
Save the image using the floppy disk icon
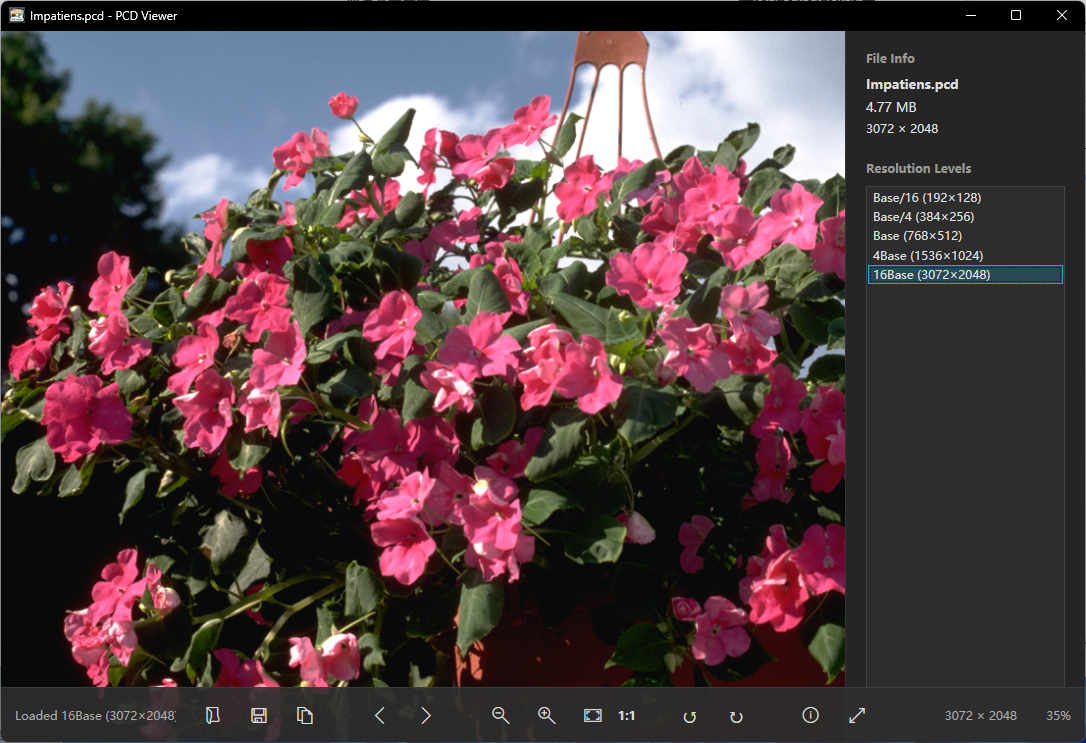[259, 715]
